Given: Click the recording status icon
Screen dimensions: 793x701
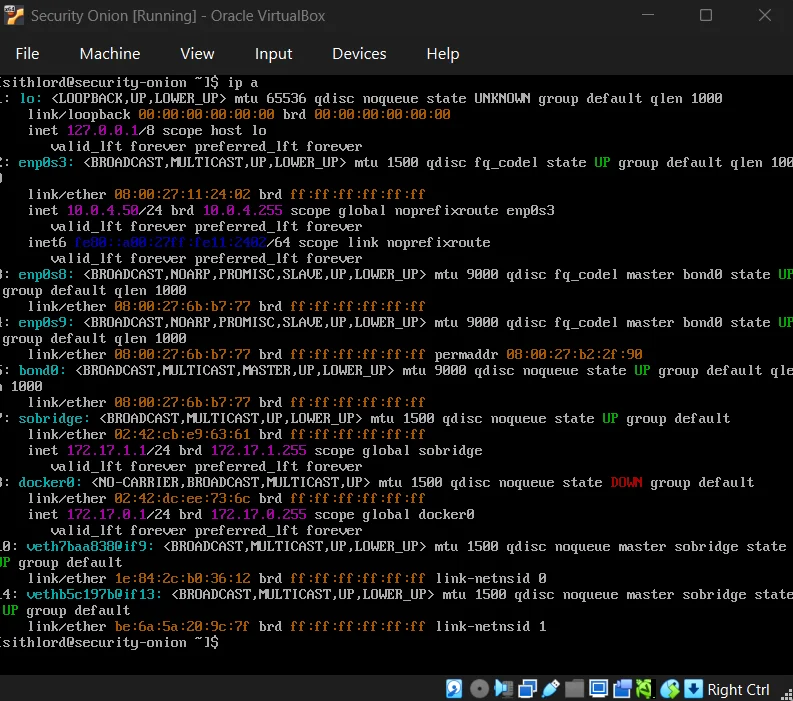Looking at the screenshot, I should point(623,689).
